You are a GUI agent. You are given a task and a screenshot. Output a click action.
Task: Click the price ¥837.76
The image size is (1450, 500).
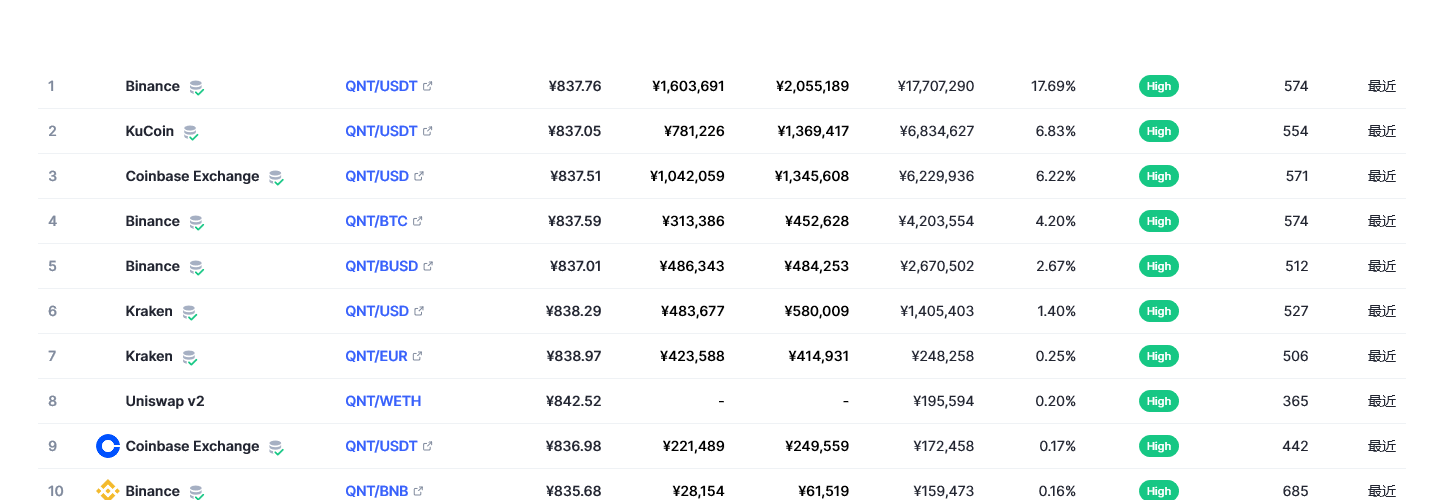point(575,86)
